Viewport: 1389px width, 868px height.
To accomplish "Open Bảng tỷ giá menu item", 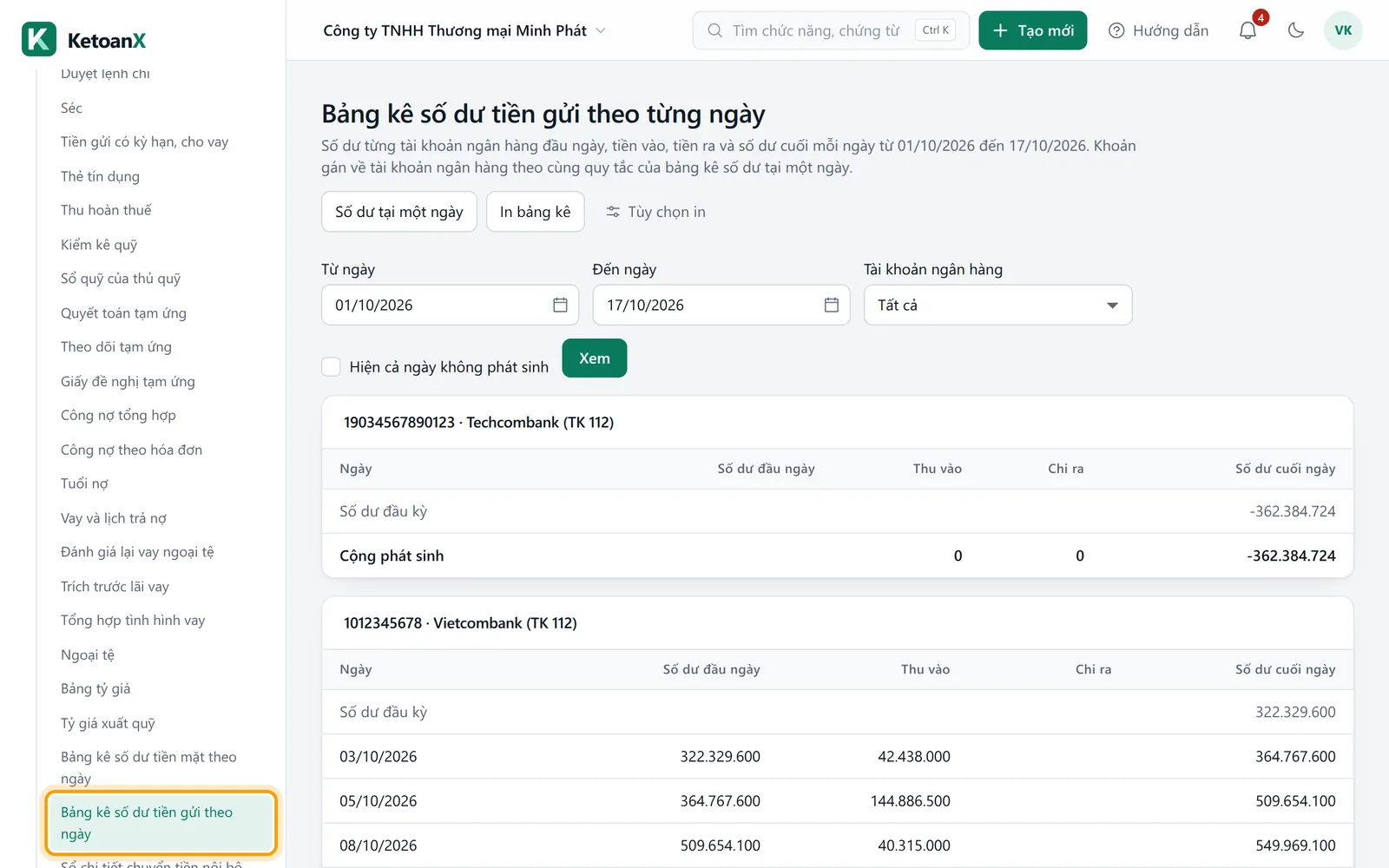I will click(x=95, y=688).
